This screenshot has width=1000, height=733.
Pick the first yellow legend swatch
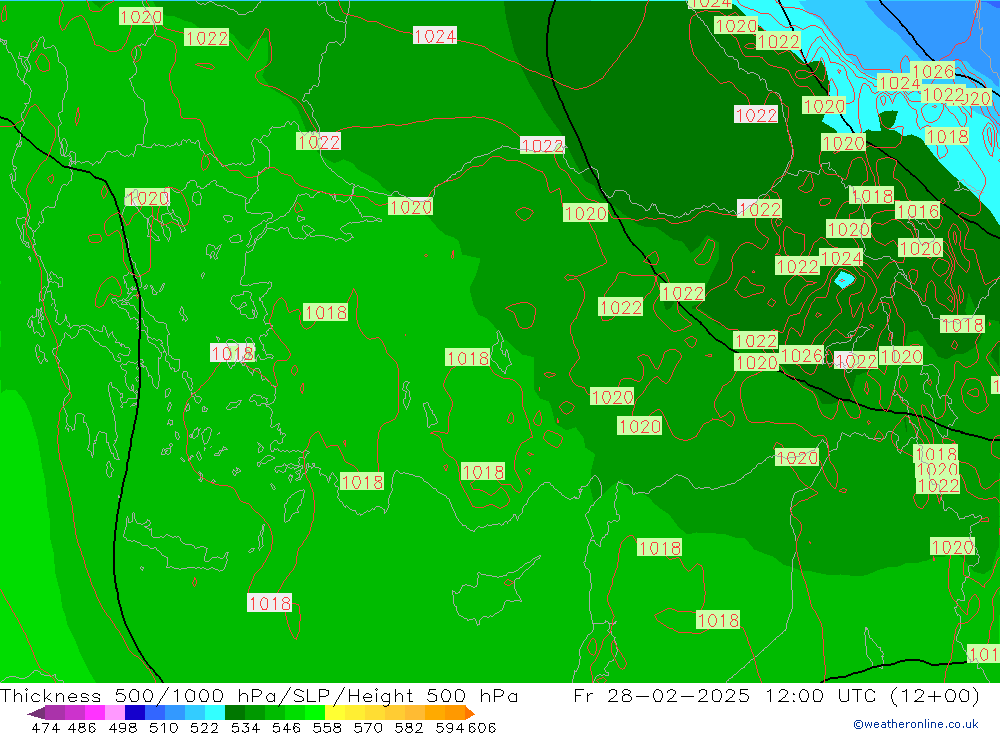pyautogui.click(x=335, y=712)
